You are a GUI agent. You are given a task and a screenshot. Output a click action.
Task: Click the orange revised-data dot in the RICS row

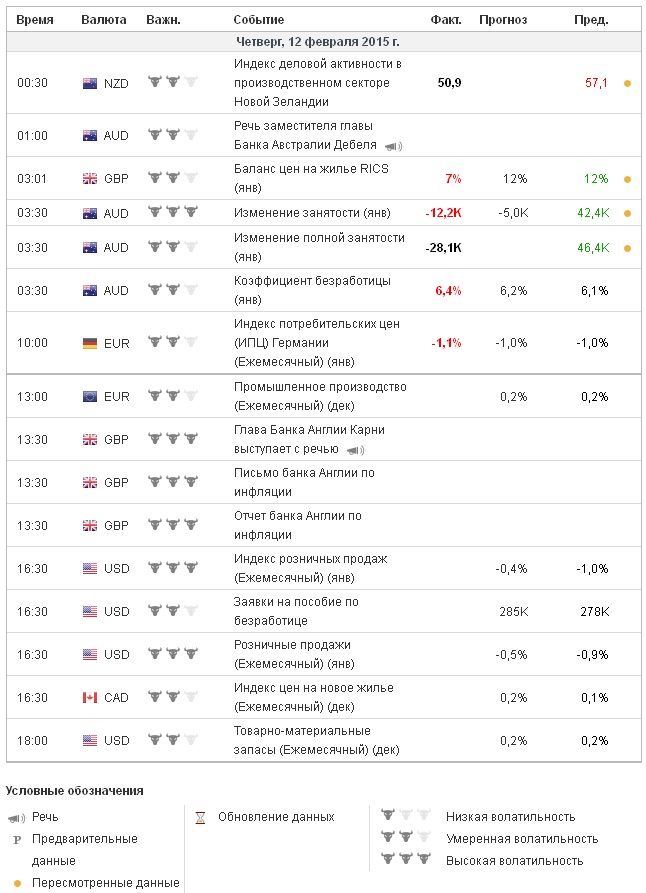(x=627, y=179)
